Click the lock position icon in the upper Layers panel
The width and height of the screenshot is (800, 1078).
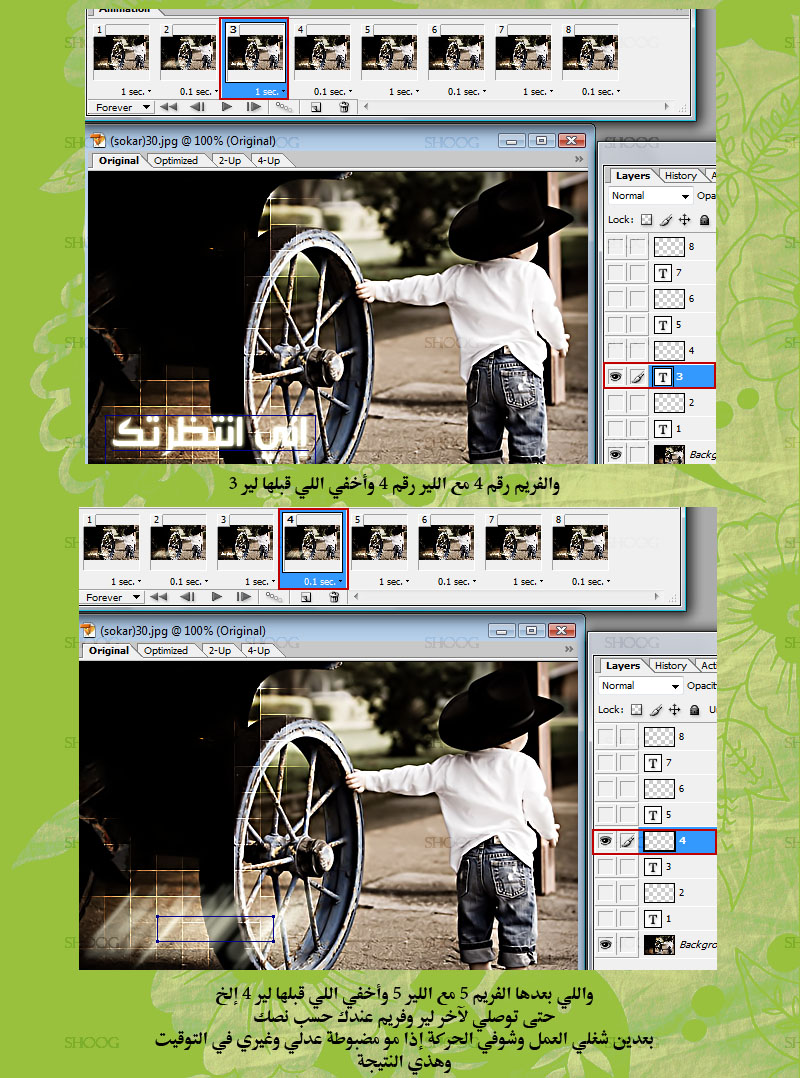685,220
